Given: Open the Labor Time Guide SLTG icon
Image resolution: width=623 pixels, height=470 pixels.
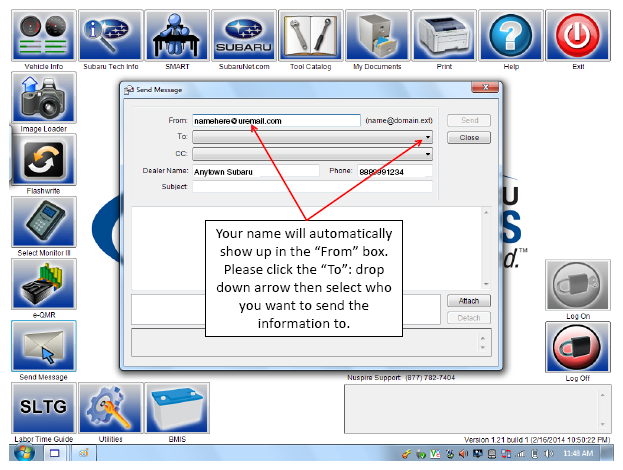Looking at the screenshot, I should [44, 408].
